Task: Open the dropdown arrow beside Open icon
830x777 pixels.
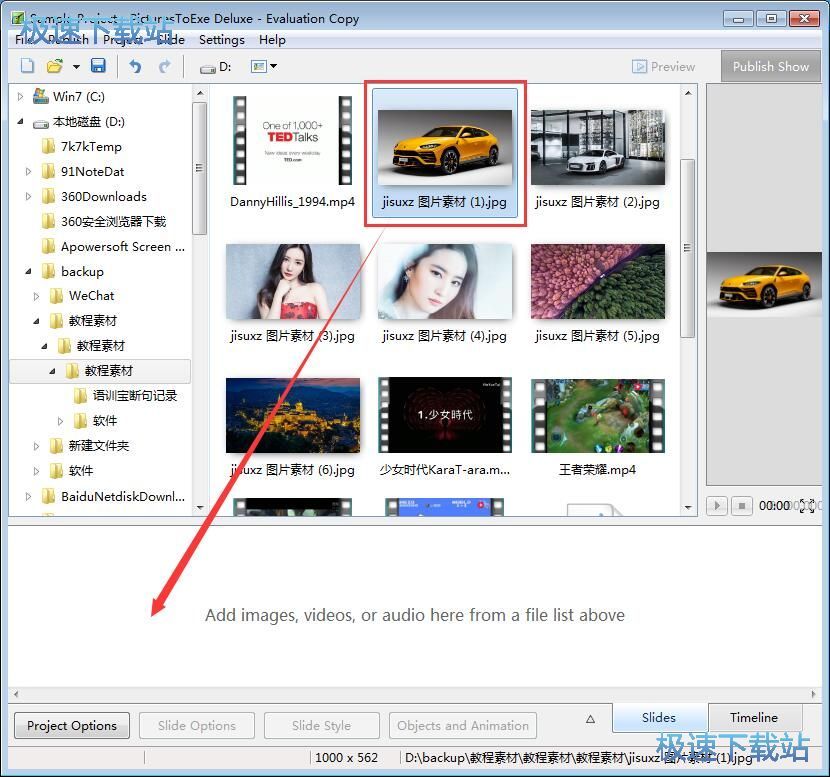Action: (76, 67)
